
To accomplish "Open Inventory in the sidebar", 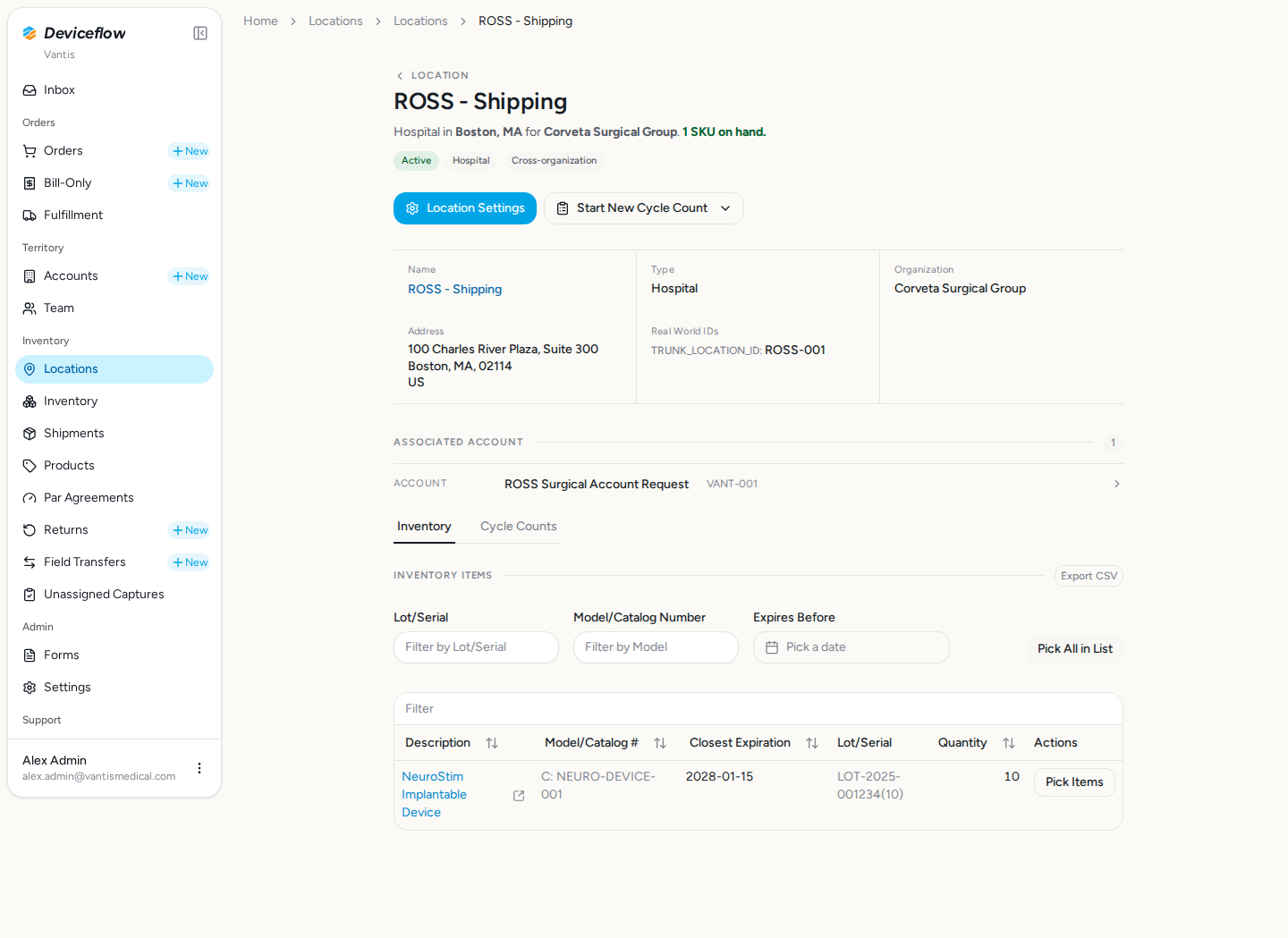I will point(114,401).
